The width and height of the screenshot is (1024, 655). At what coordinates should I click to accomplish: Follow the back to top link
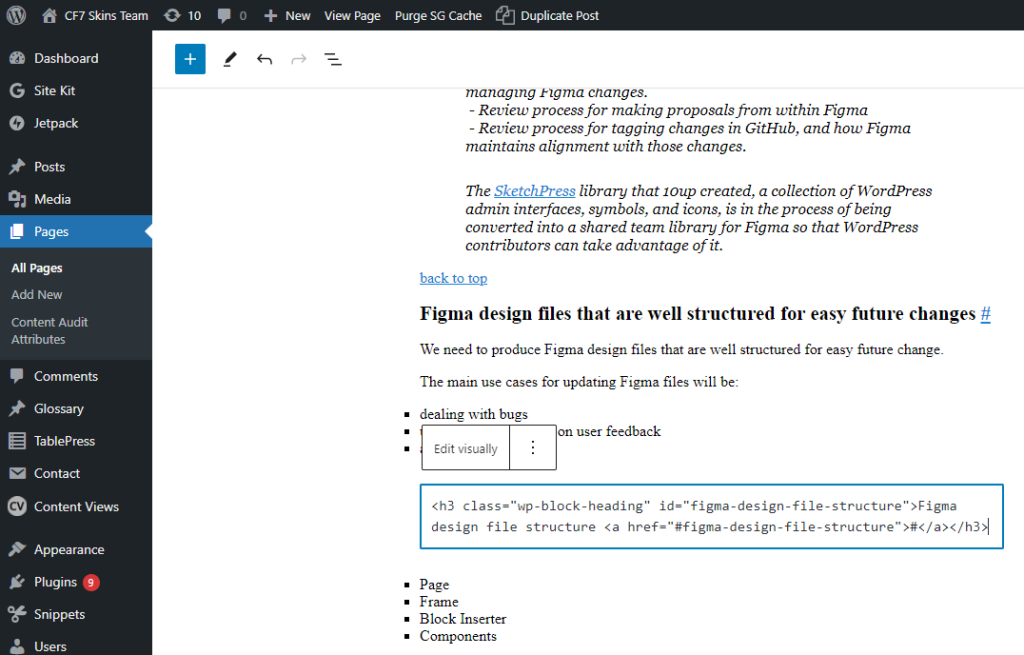click(453, 278)
